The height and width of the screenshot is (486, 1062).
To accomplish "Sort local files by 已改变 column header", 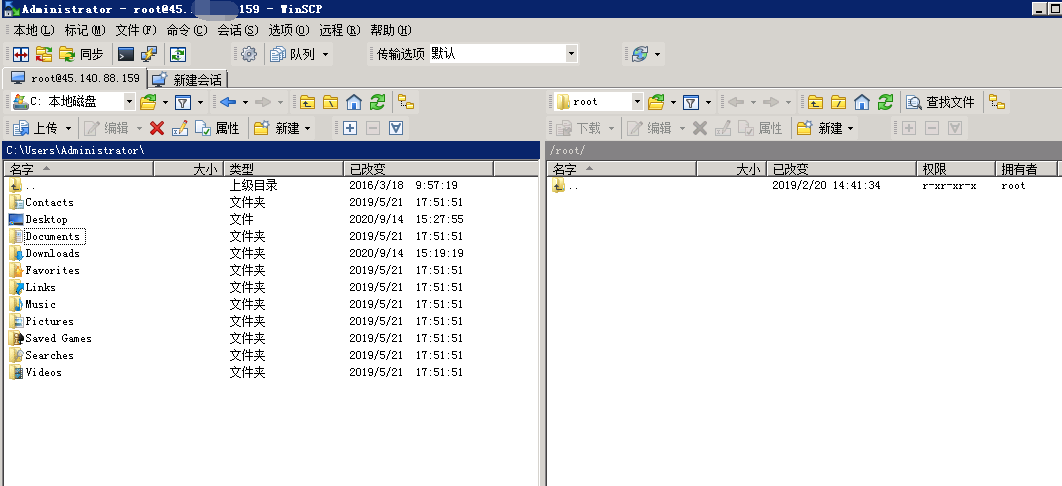I will coord(419,169).
